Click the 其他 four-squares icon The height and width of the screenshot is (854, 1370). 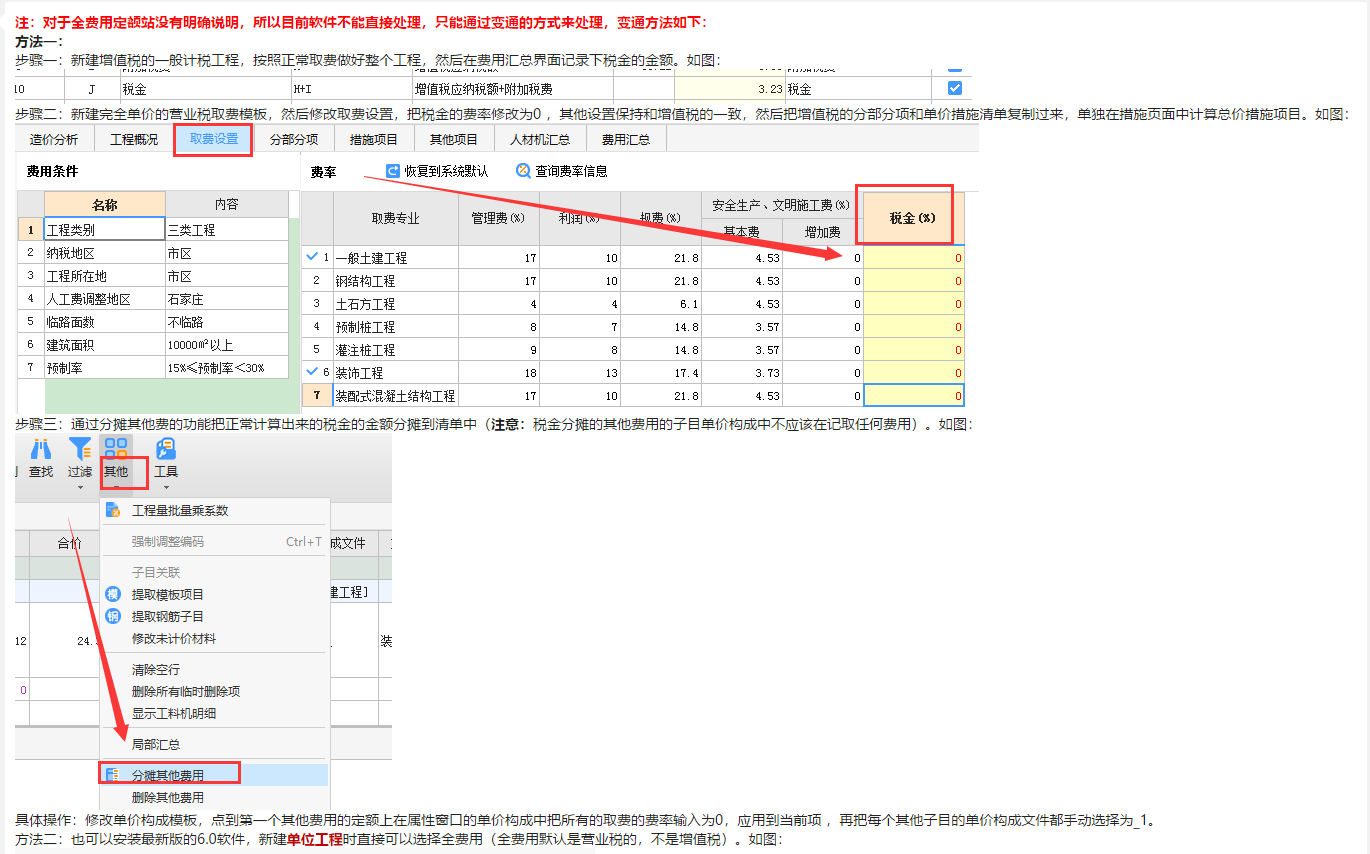pyautogui.click(x=116, y=449)
